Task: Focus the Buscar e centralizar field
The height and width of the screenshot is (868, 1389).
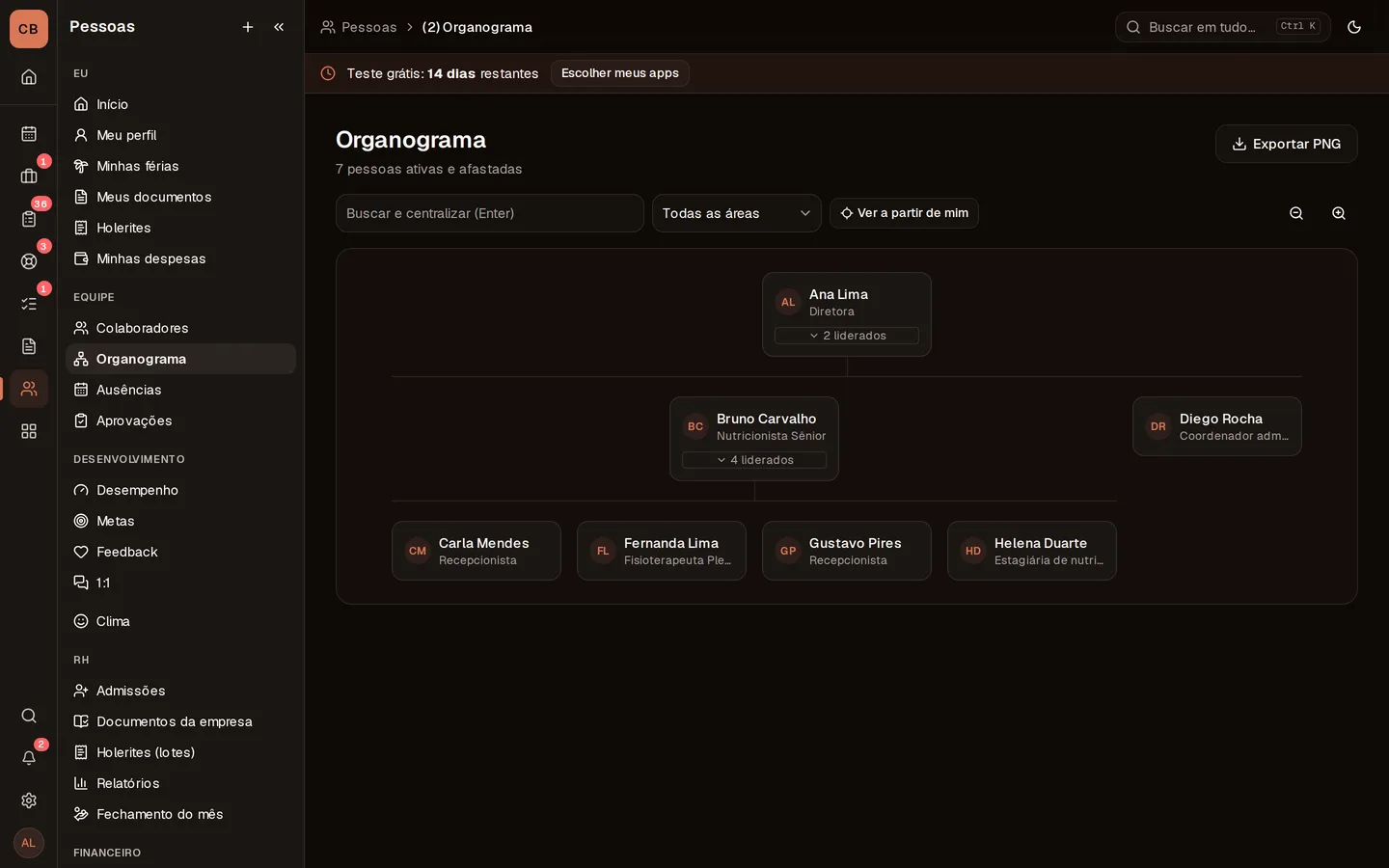Action: (x=490, y=213)
